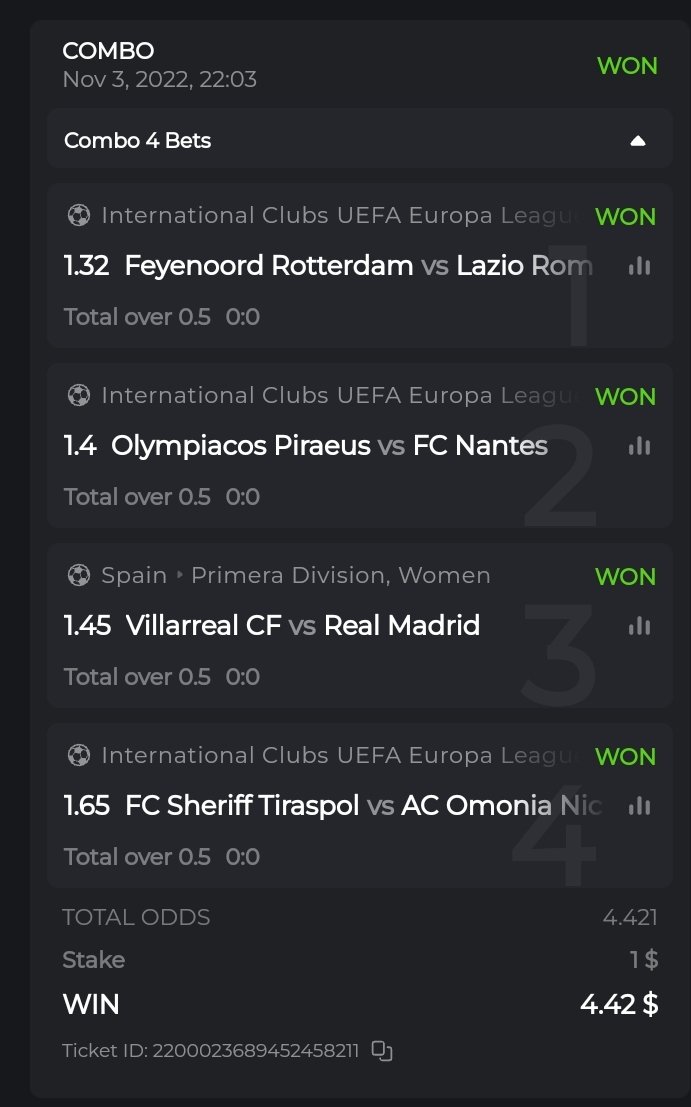Click the Ticket ID text

[210, 1051]
